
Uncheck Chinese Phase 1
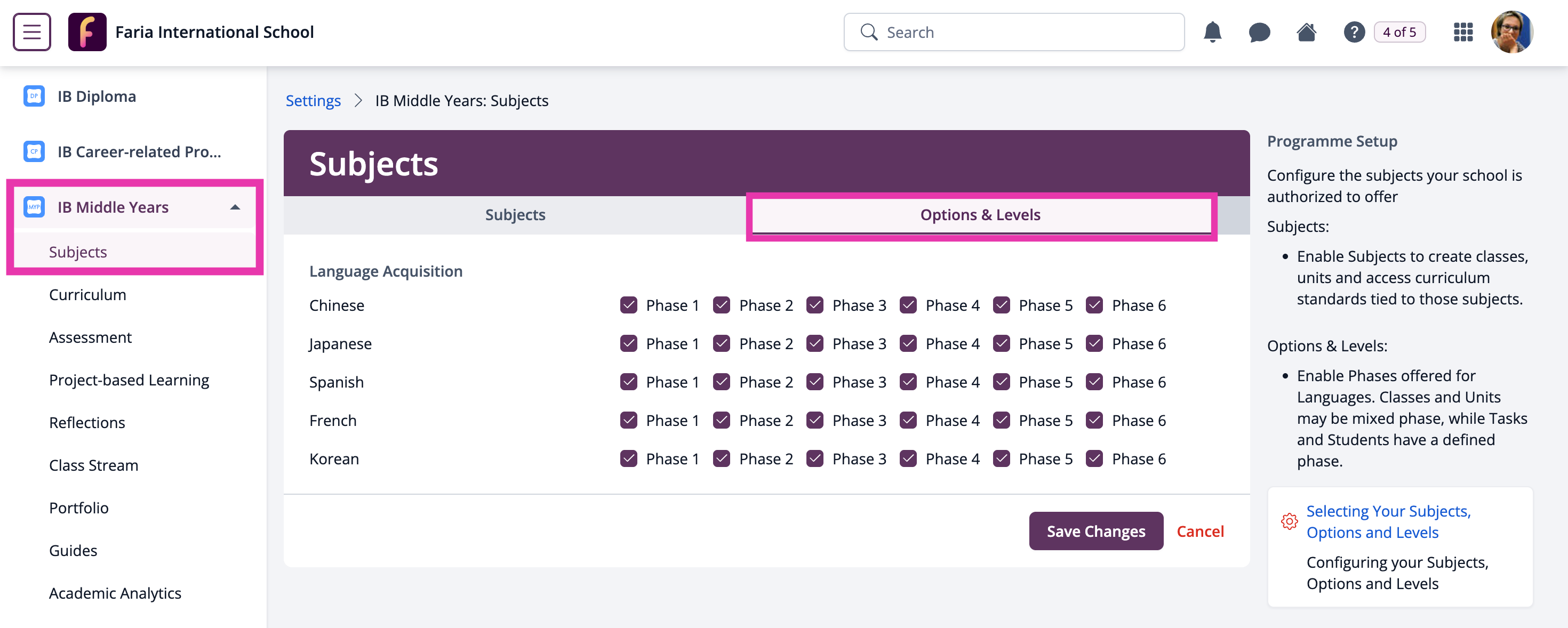pos(628,305)
